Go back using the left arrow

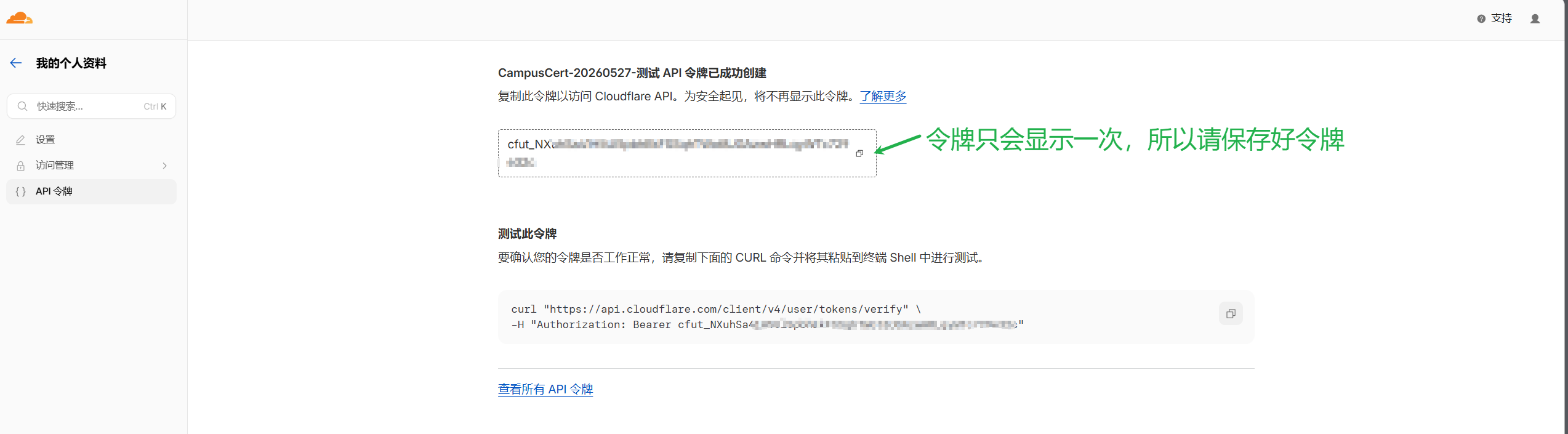[x=16, y=63]
